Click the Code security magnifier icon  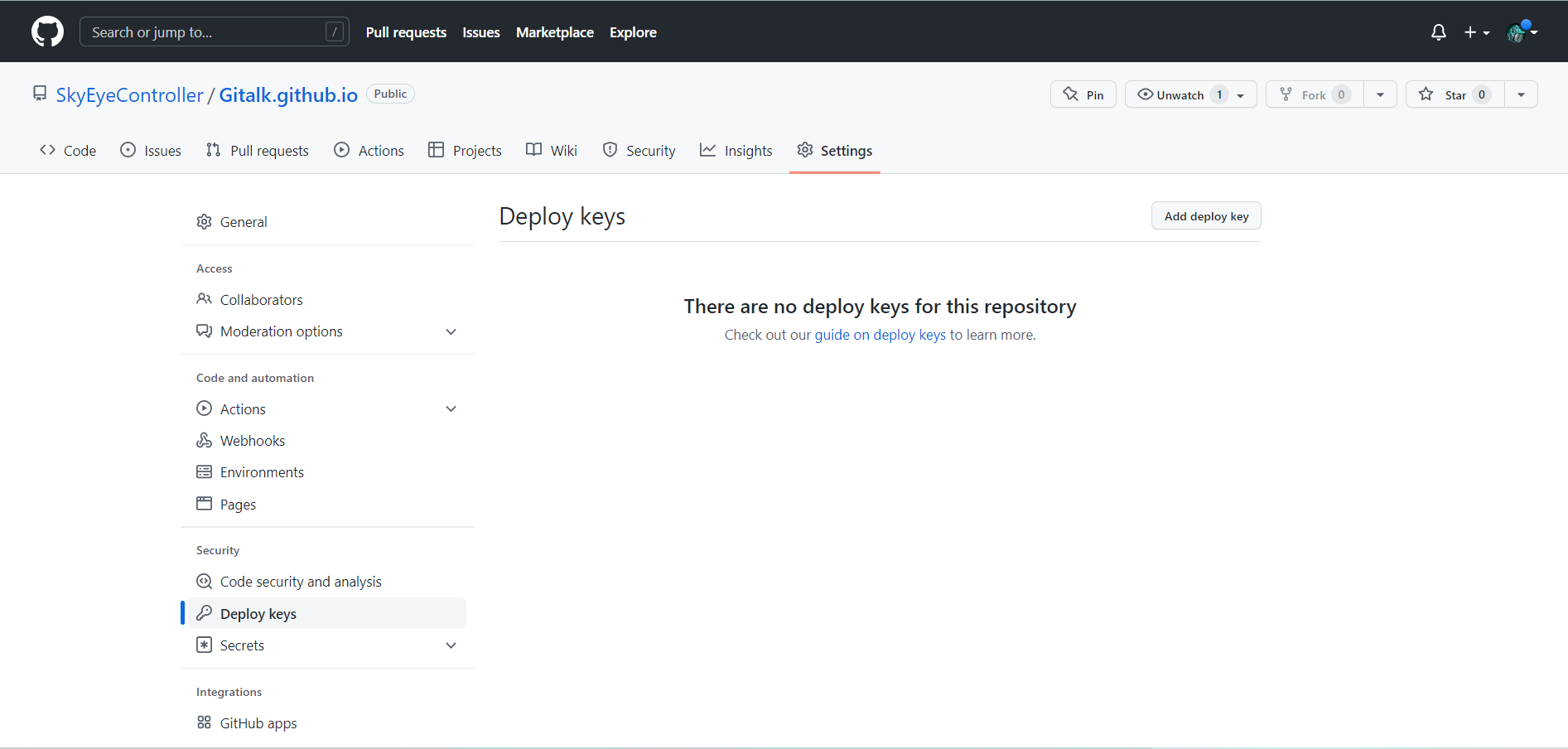click(204, 581)
